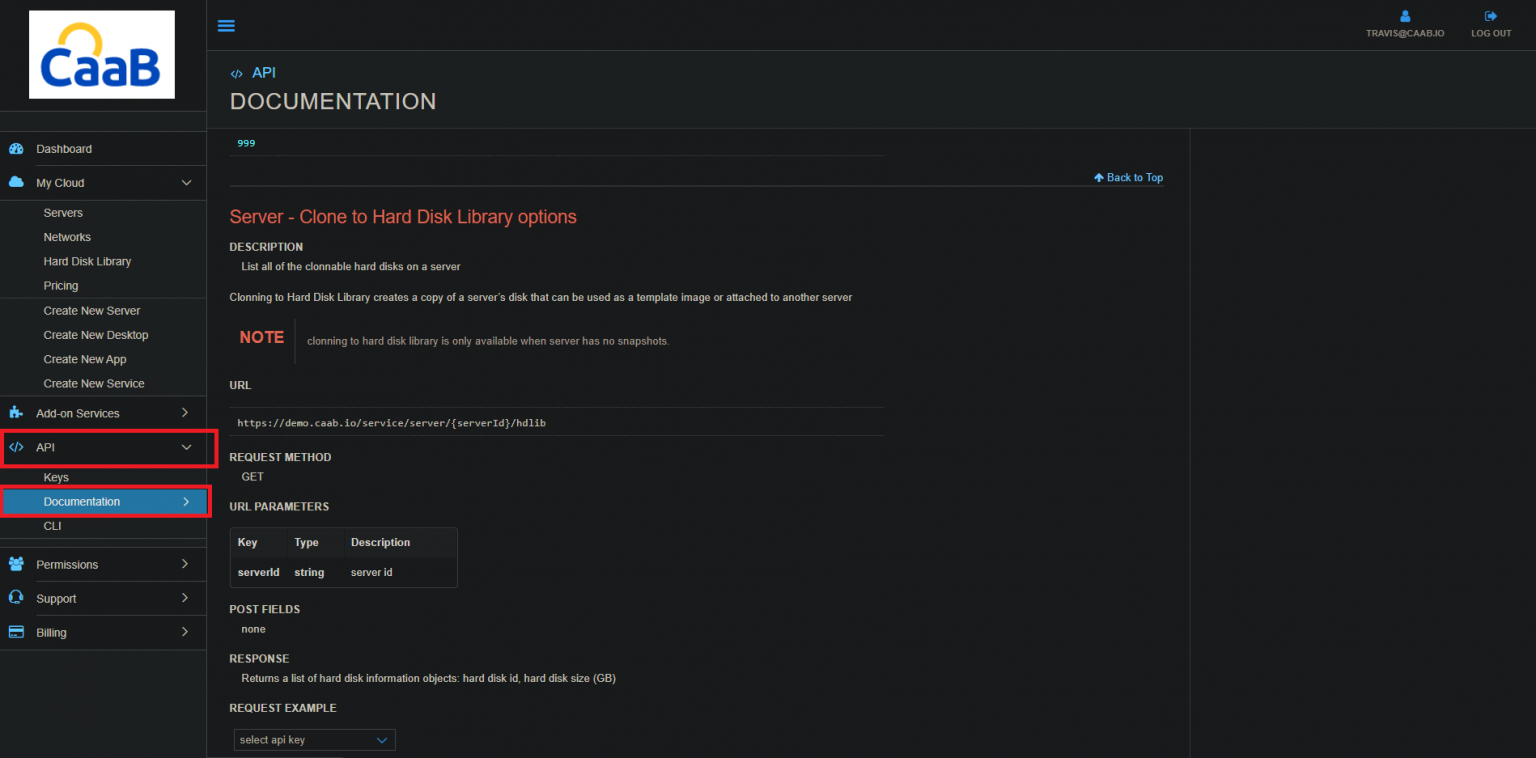Click the Permissions people icon
Viewport: 1536px width, 758px height.
coord(16,563)
